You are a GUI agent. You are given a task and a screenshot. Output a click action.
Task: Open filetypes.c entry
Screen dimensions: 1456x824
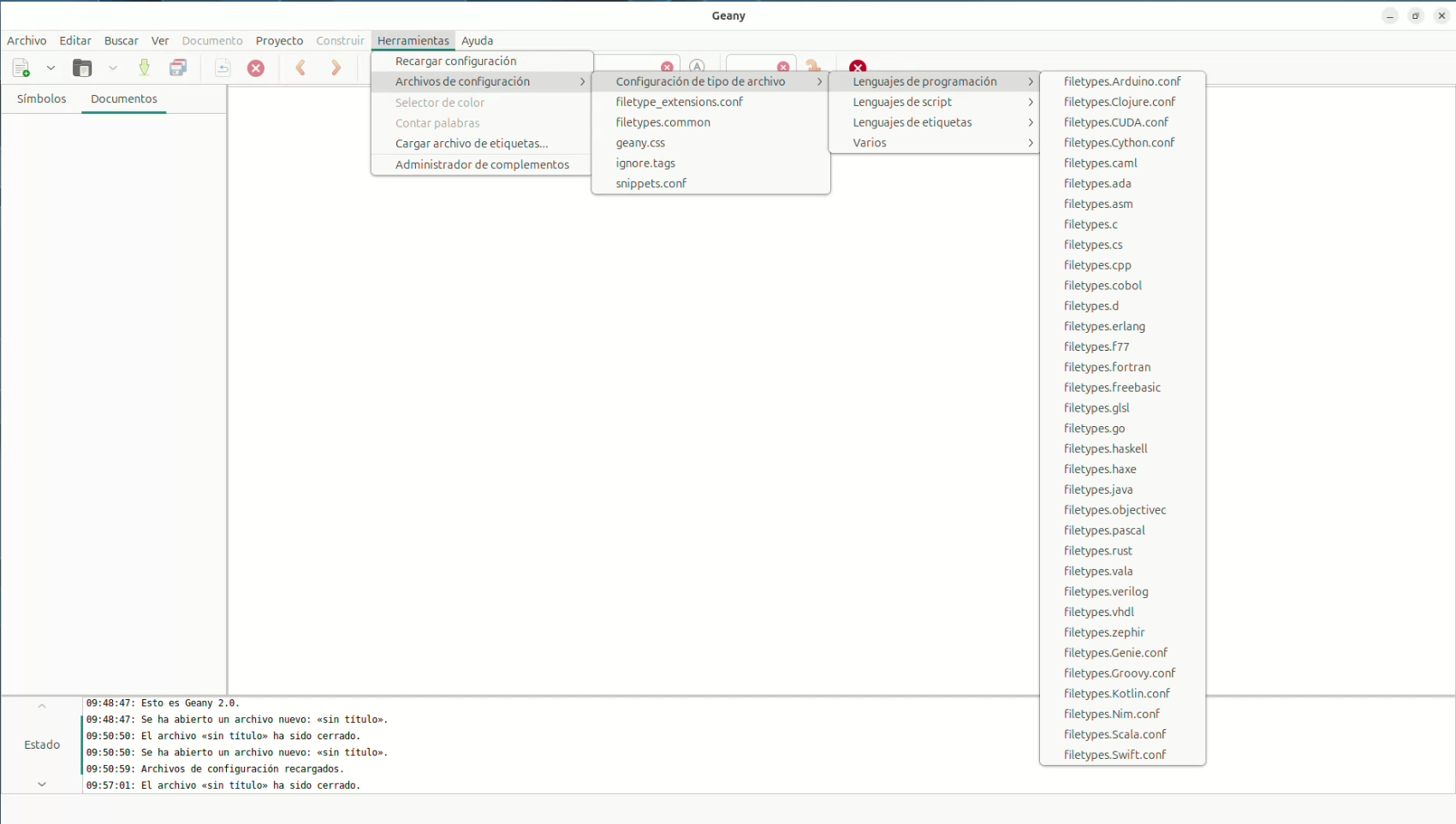click(x=1122, y=224)
